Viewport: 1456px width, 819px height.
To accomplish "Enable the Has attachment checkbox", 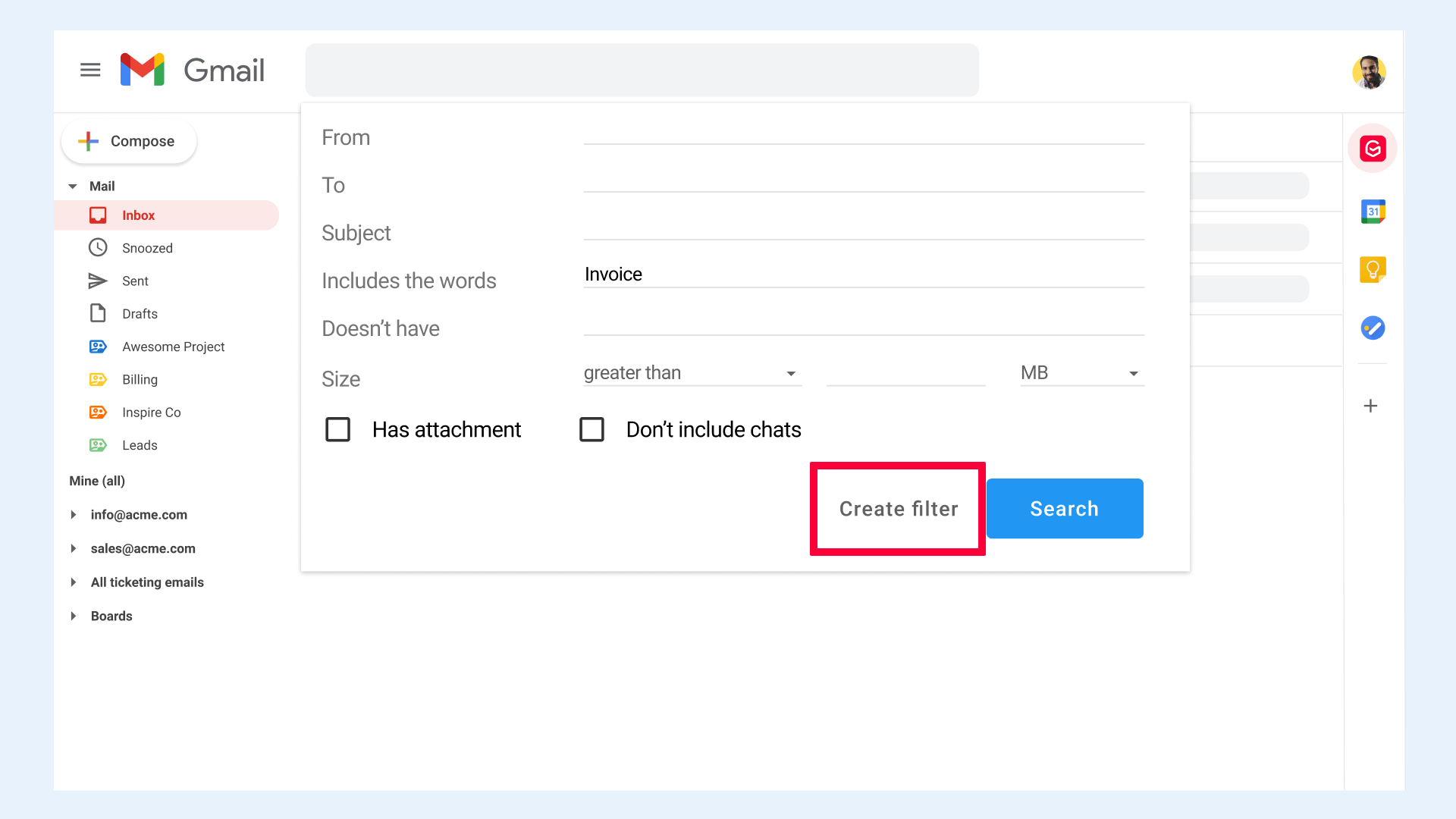I will point(337,429).
